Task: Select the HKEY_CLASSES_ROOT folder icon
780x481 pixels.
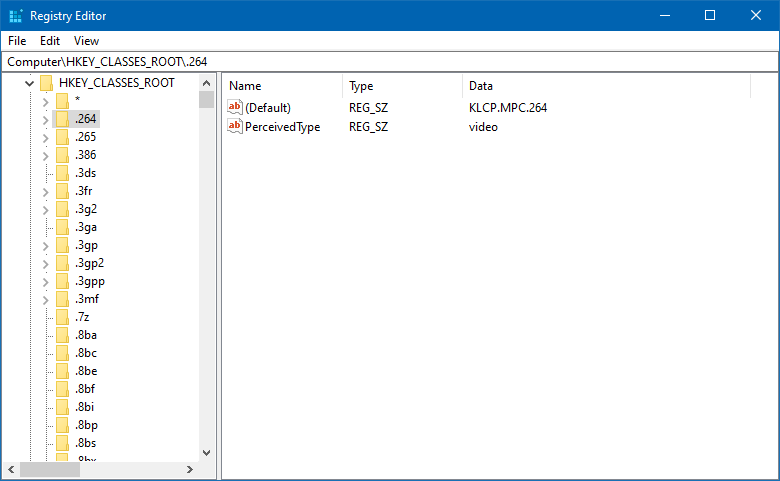Action: (47, 83)
